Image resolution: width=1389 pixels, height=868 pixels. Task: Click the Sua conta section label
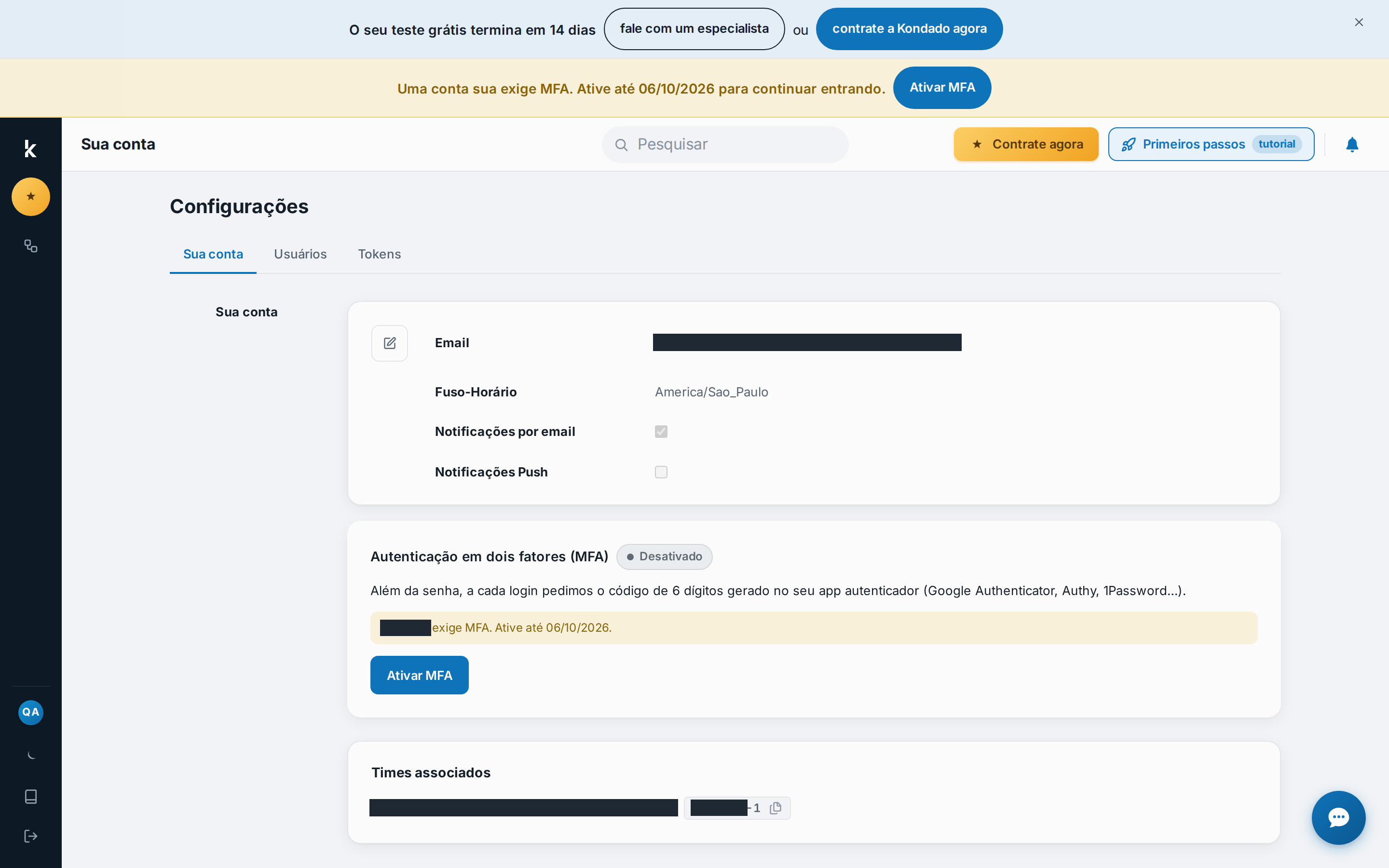click(x=246, y=312)
